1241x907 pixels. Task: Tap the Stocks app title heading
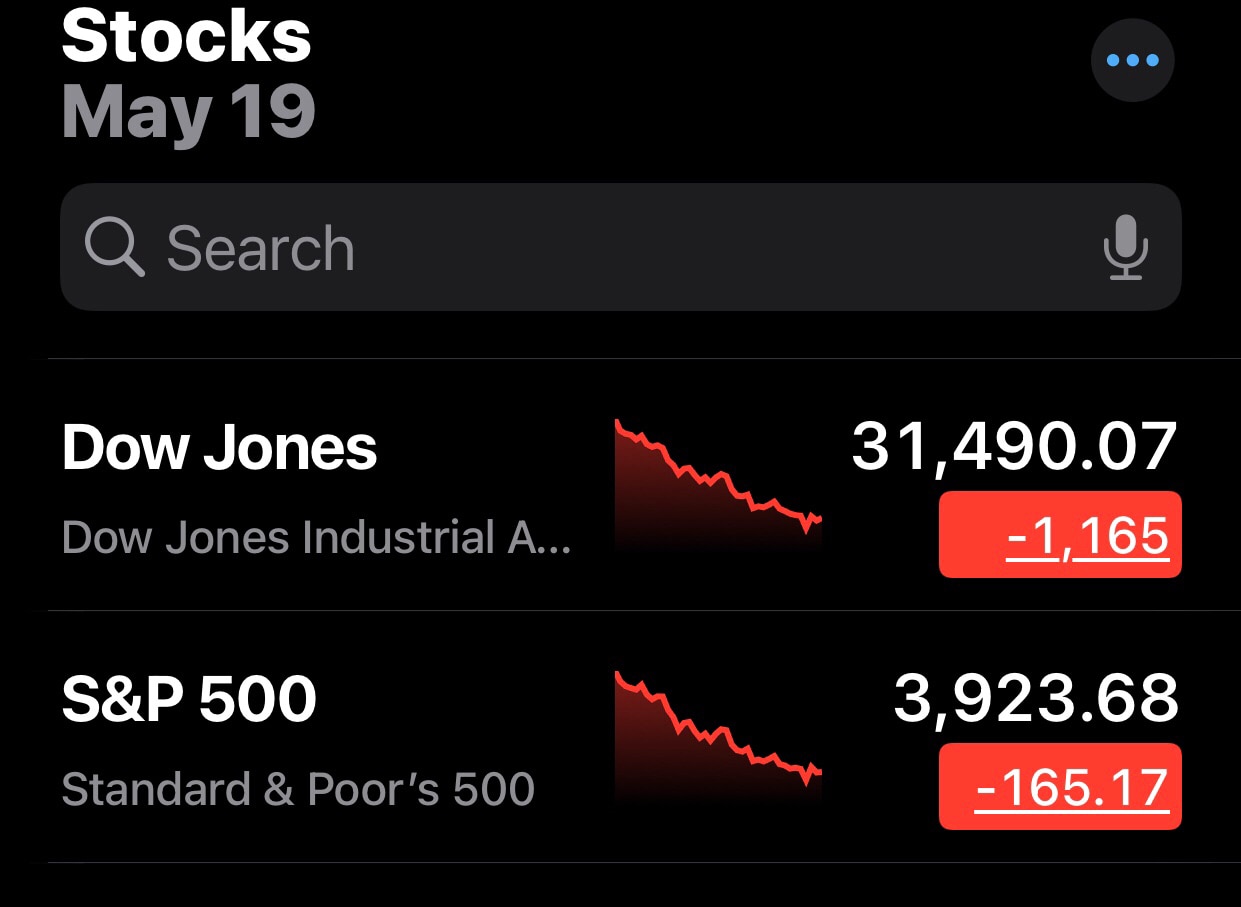(x=186, y=38)
